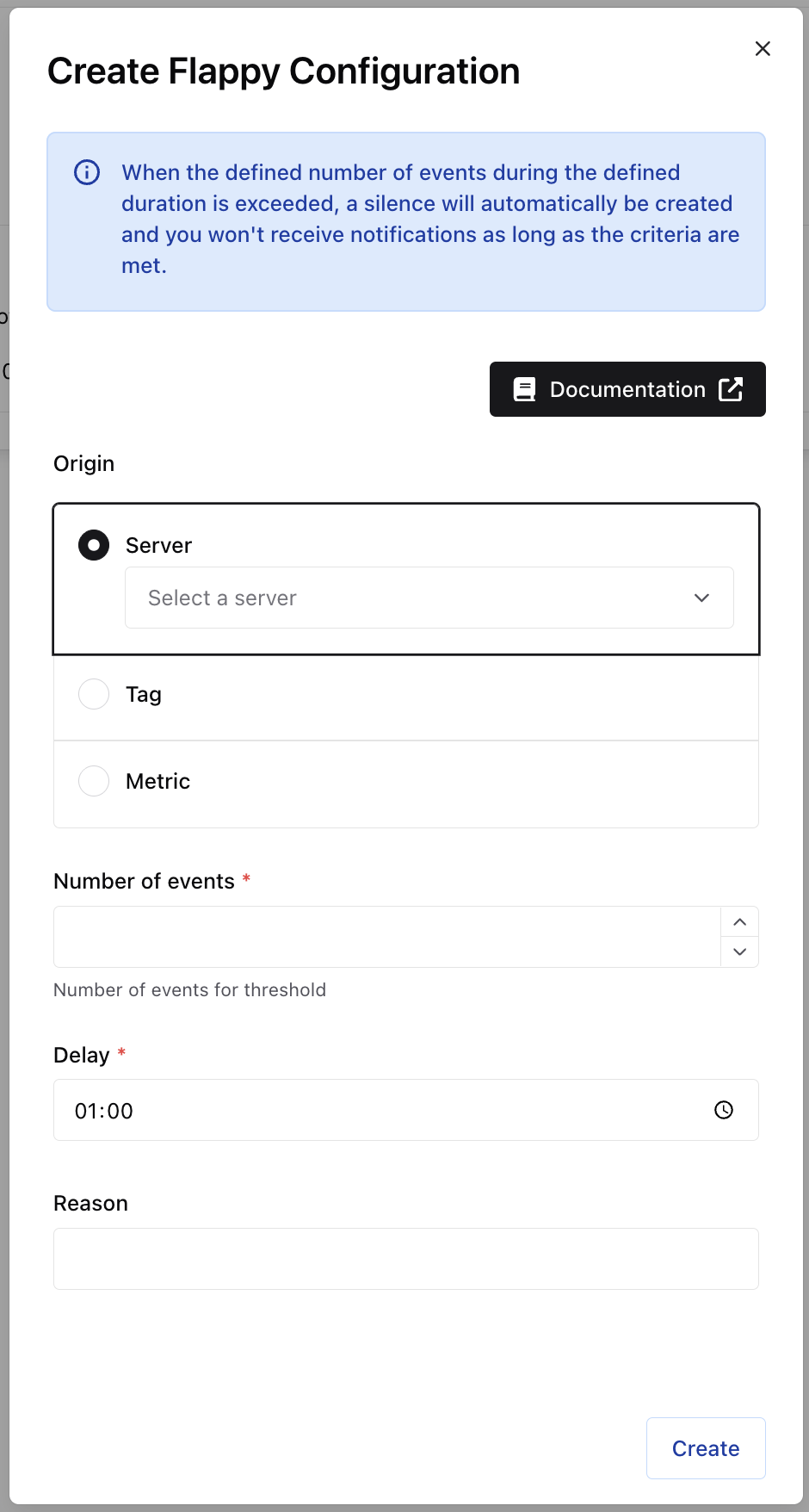809x1512 pixels.
Task: Open the Select a server dropdown
Action: [413, 598]
